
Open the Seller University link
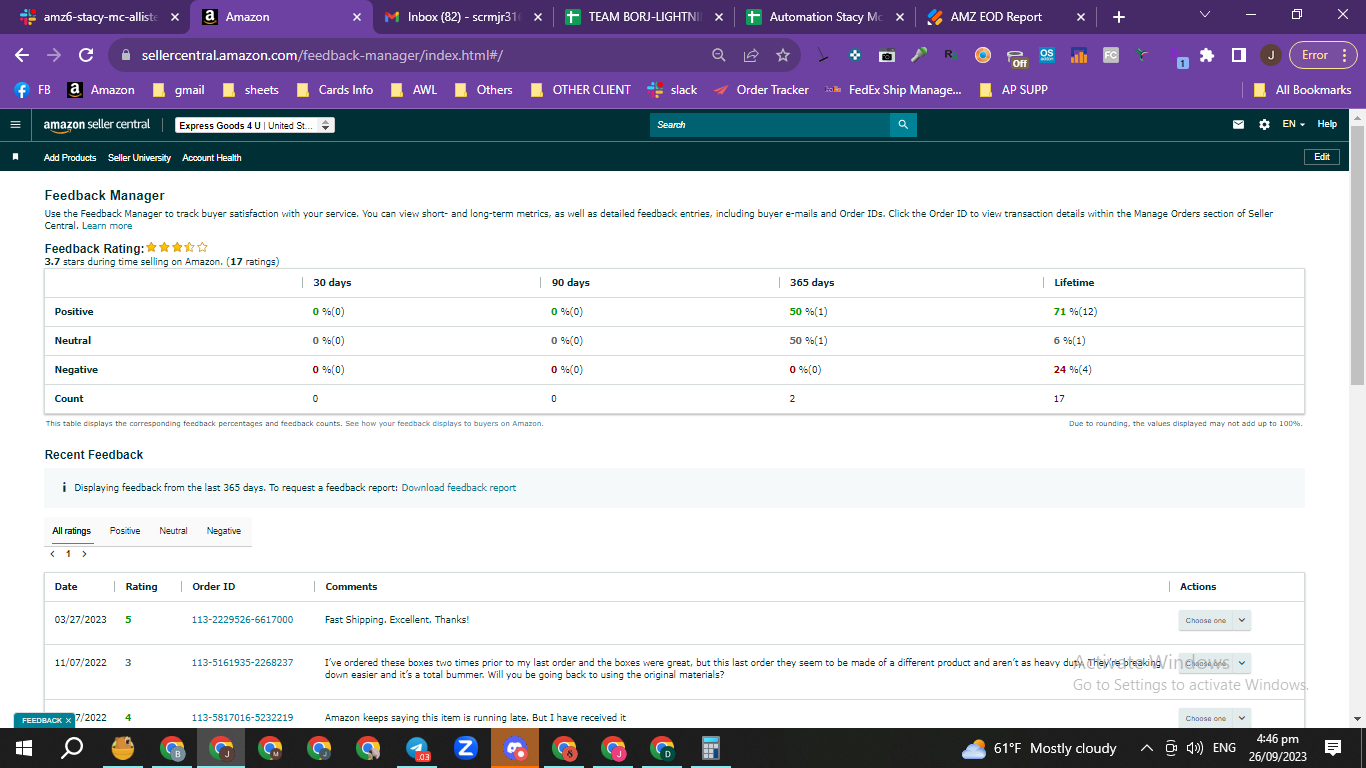click(x=139, y=158)
